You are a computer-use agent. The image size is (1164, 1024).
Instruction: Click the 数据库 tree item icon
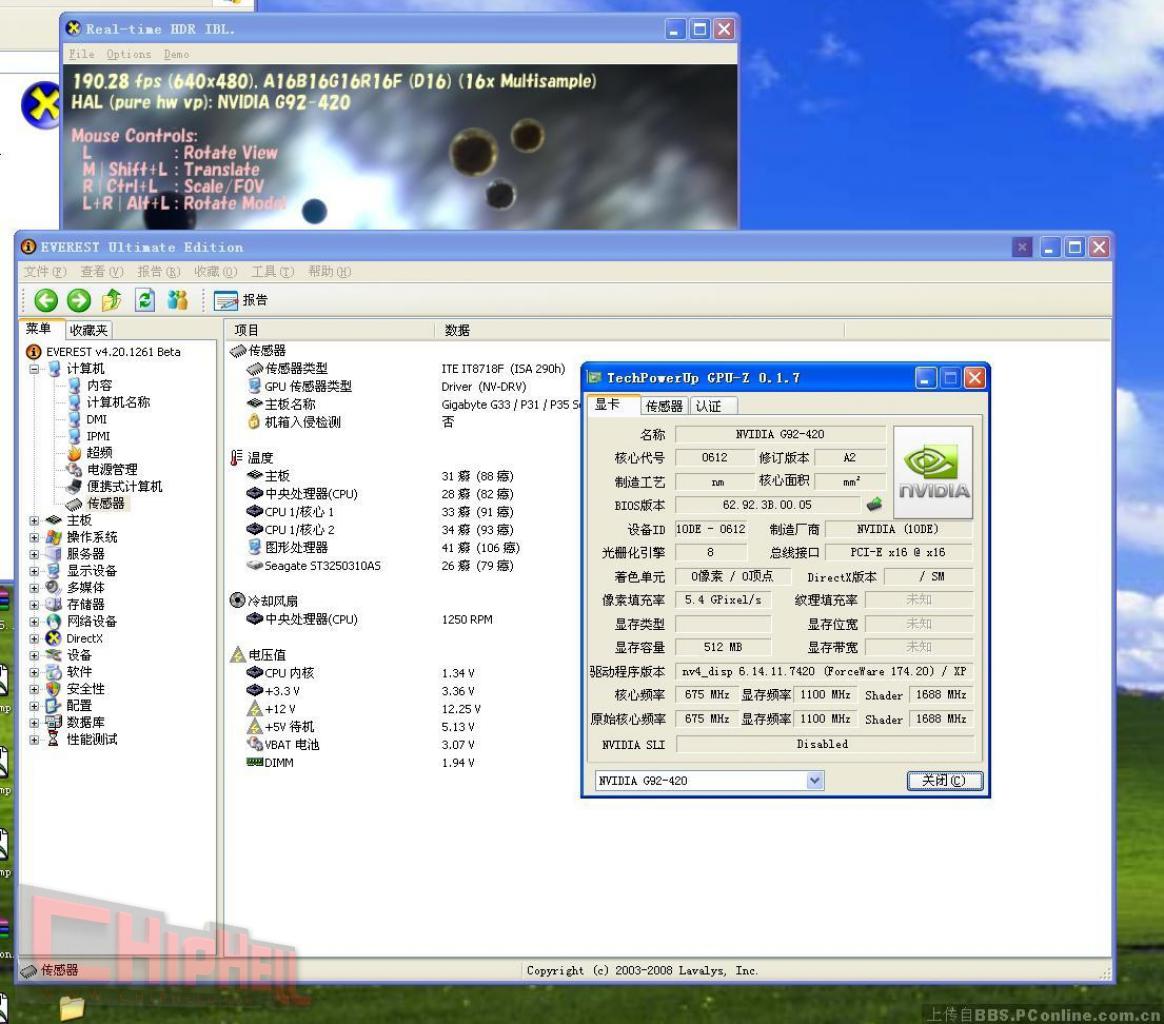click(x=54, y=723)
